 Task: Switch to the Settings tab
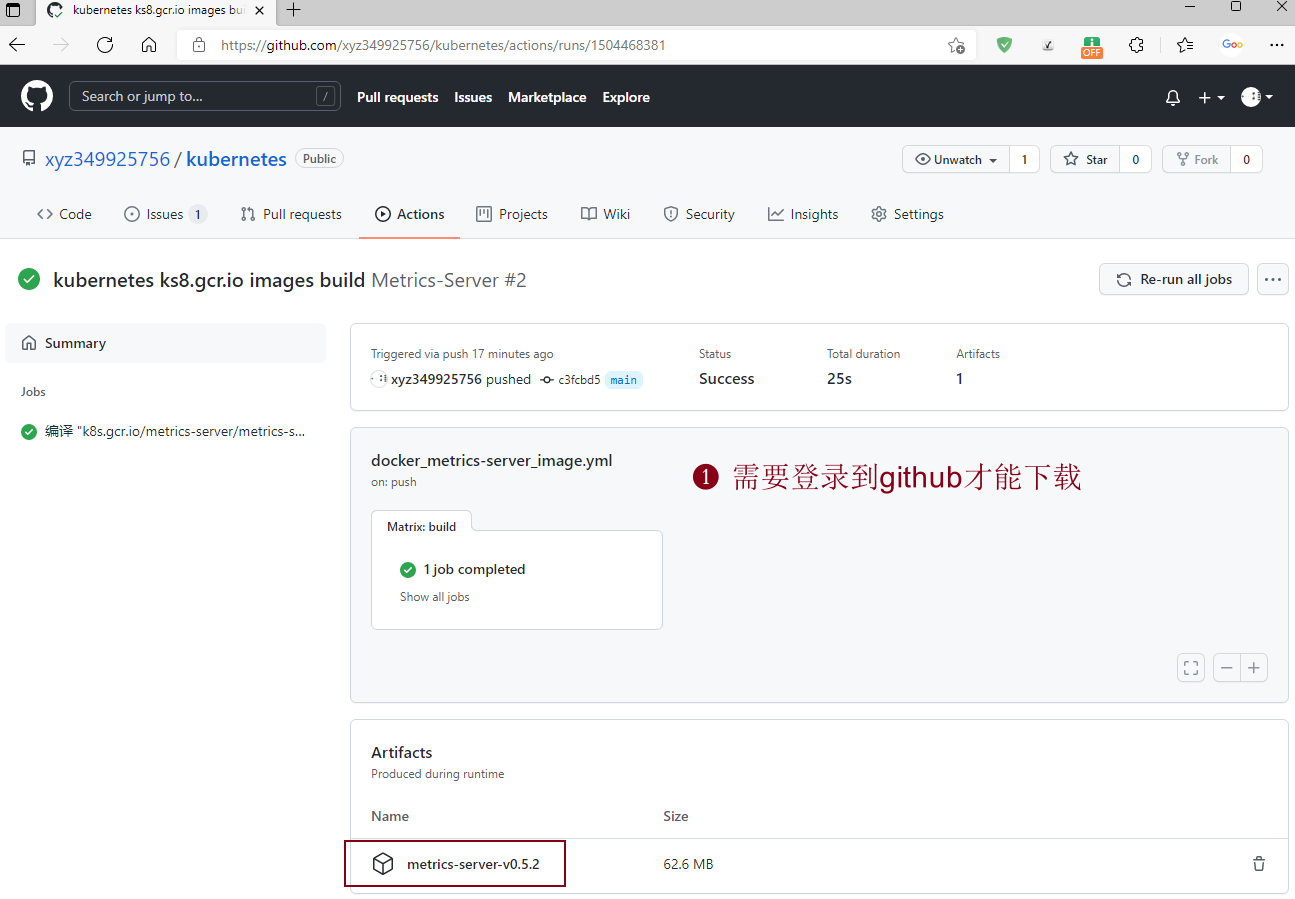(x=907, y=214)
